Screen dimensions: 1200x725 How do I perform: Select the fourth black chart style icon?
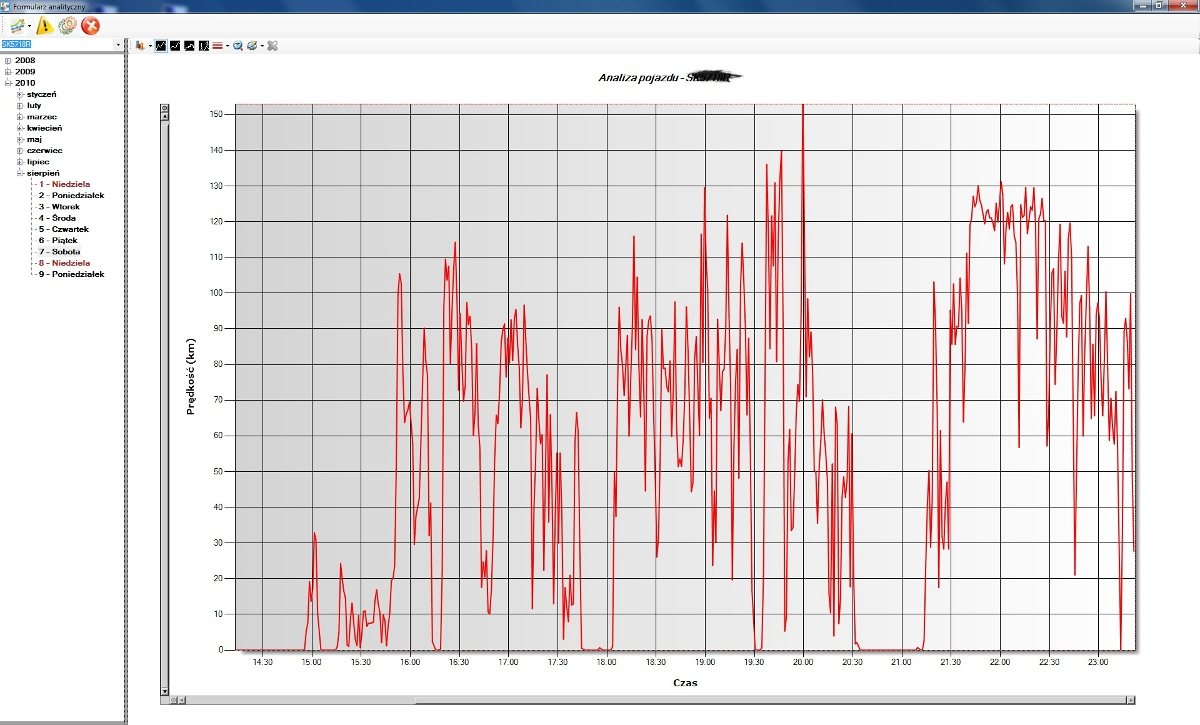tap(204, 45)
